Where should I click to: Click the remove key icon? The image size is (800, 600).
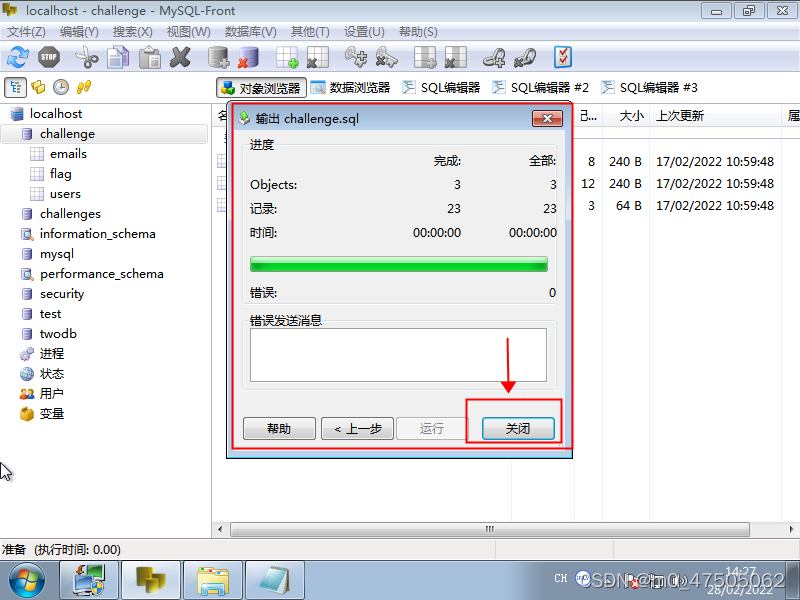click(x=386, y=57)
